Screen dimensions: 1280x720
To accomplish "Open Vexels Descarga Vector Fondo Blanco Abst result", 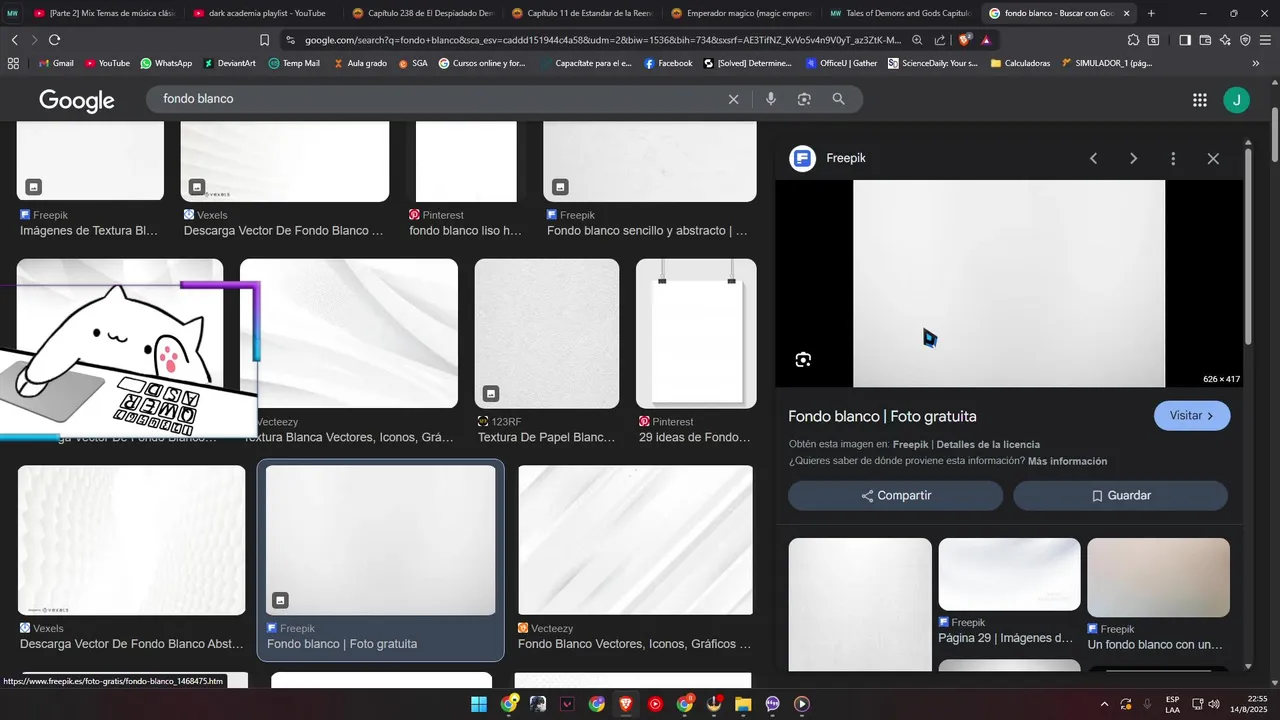I will pos(131,540).
